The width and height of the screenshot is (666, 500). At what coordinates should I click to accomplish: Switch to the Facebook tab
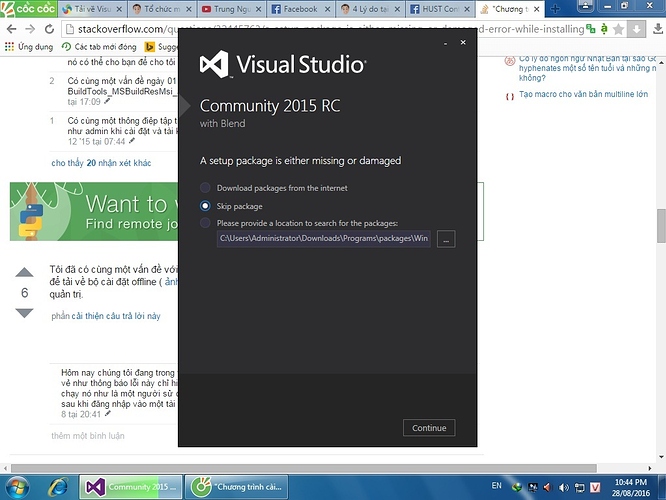[x=301, y=9]
